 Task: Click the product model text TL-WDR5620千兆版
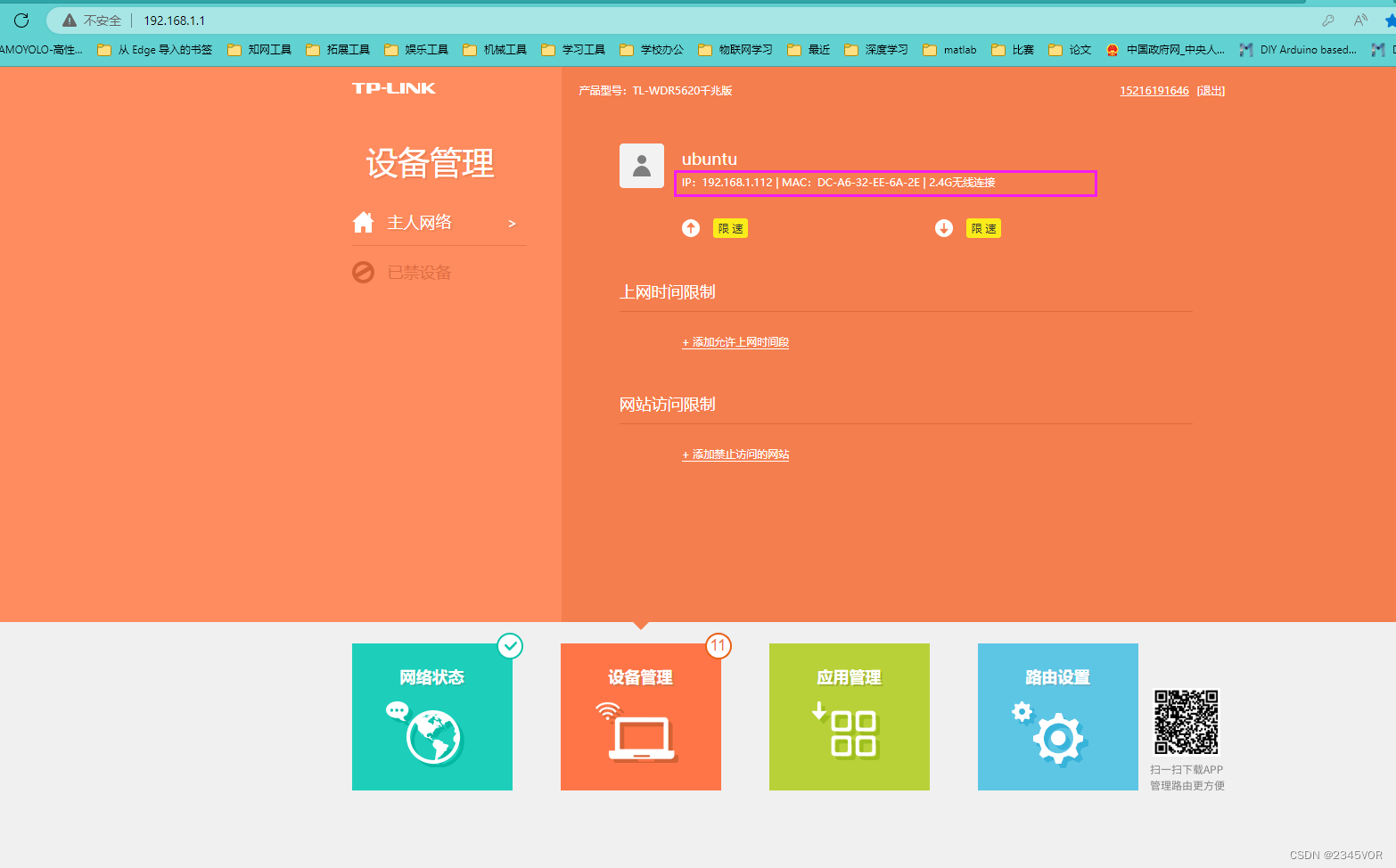[683, 91]
